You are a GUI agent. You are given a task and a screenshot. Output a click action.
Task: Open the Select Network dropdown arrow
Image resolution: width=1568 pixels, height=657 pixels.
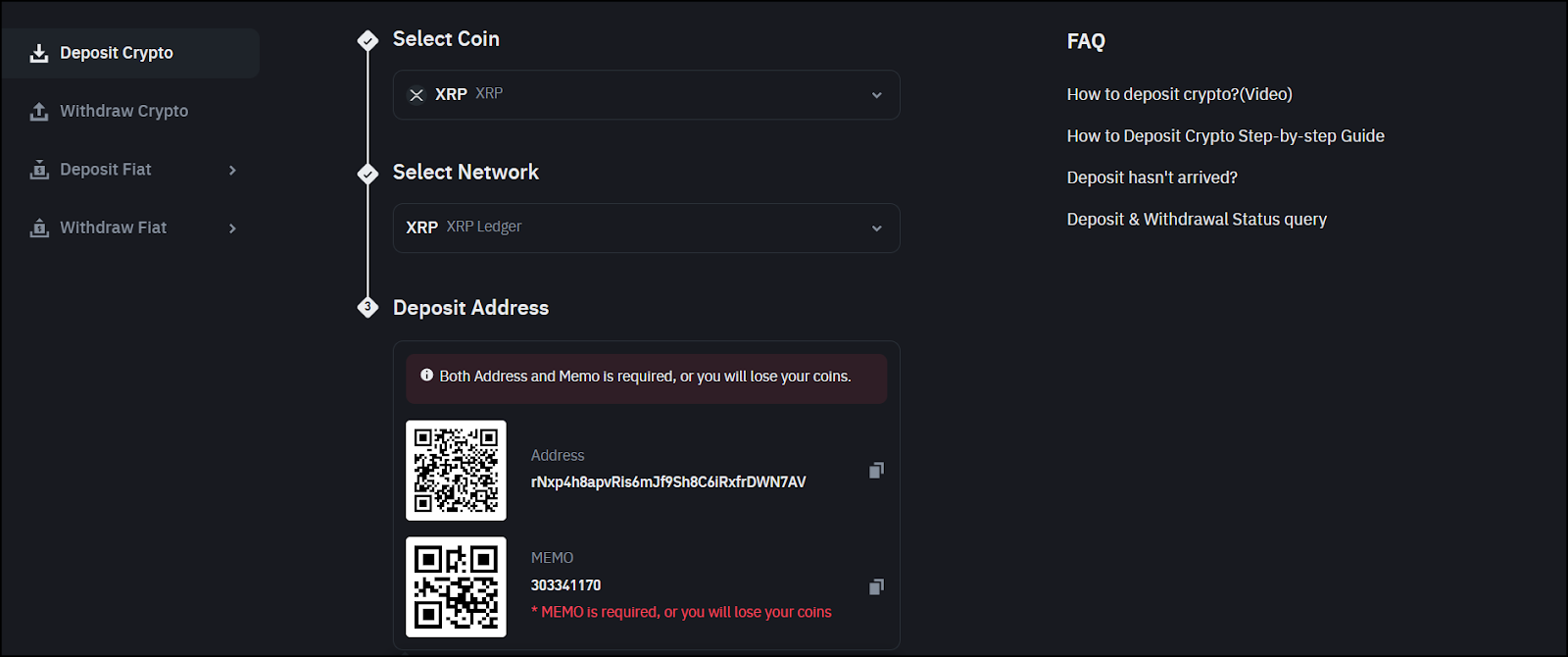click(877, 228)
